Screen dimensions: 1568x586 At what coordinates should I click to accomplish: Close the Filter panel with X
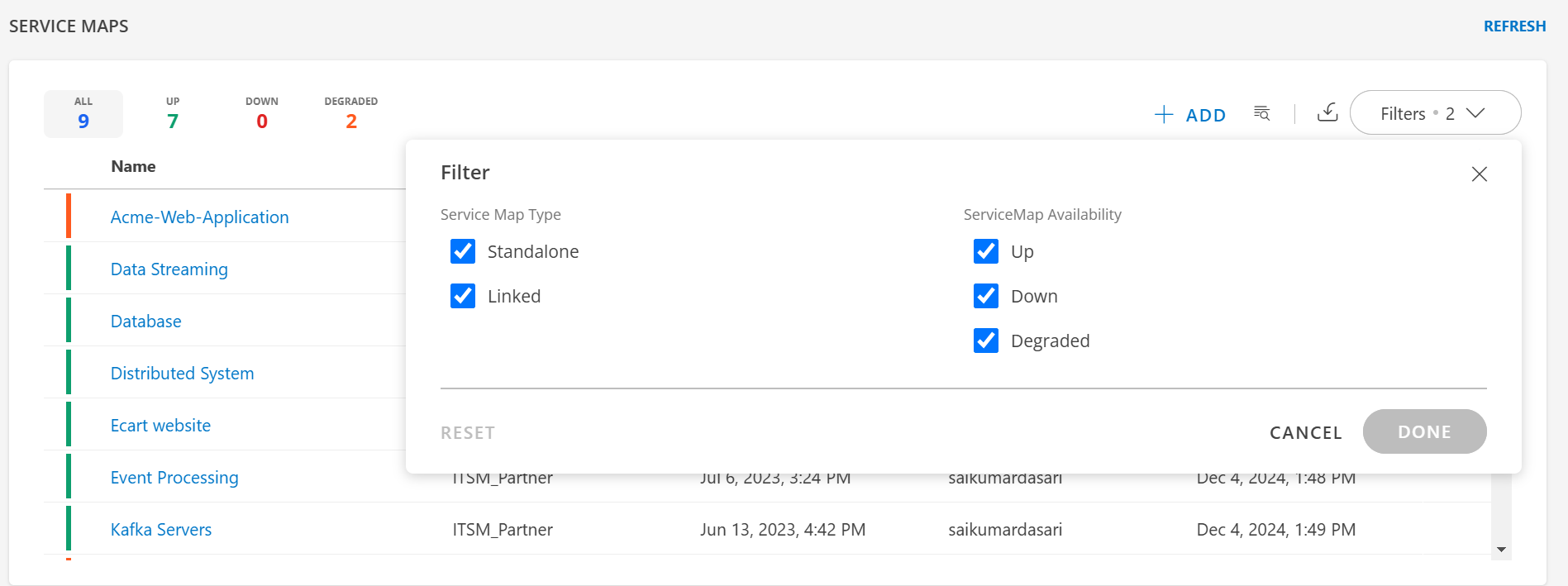point(1480,174)
